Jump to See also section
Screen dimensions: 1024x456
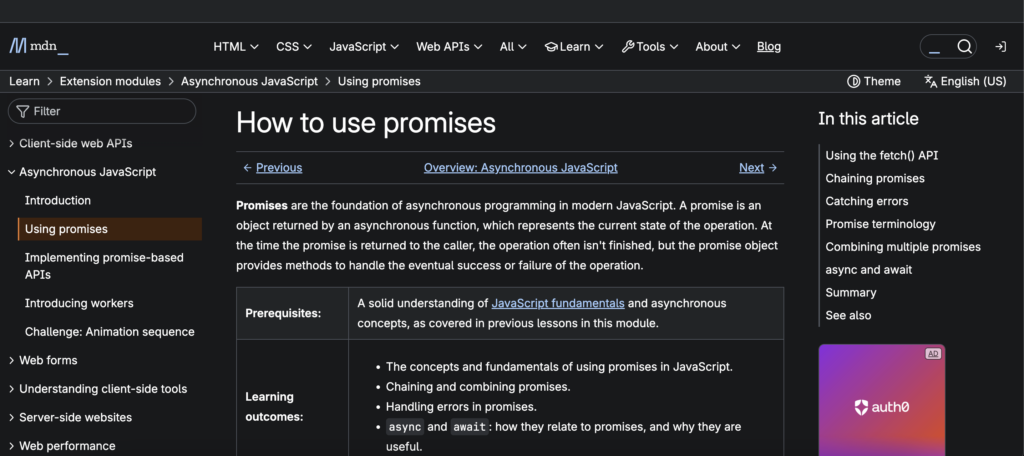tap(848, 316)
